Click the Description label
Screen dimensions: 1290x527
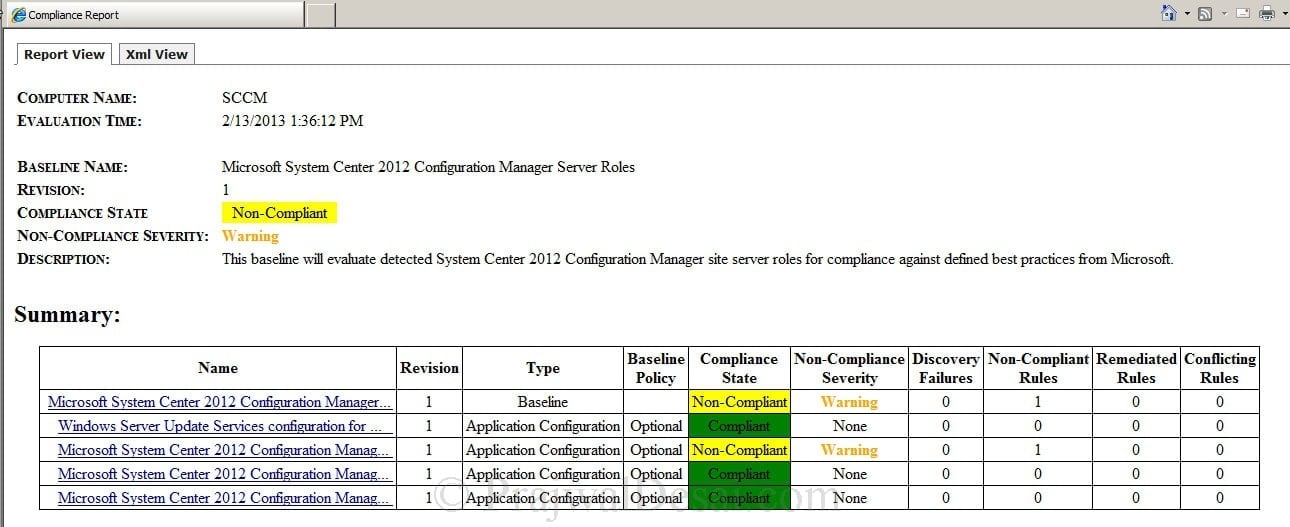pos(64,259)
